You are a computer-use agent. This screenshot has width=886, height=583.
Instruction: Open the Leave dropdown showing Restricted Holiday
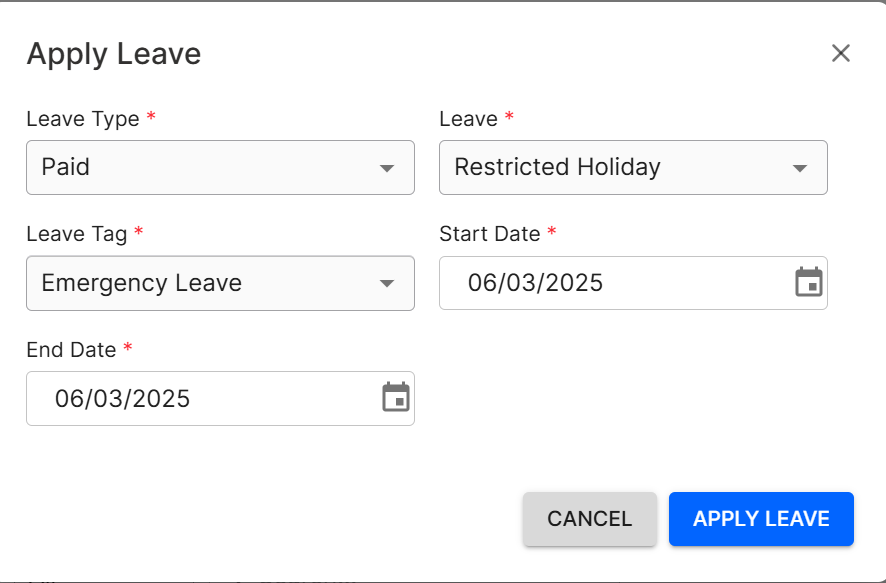(x=633, y=168)
